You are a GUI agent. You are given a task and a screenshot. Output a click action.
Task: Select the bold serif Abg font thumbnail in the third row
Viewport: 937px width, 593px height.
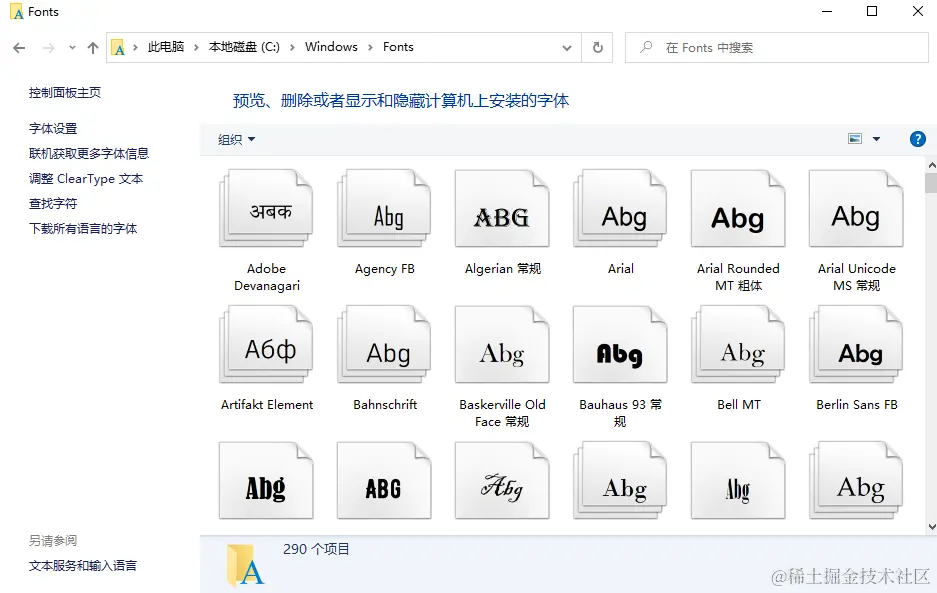tap(266, 480)
